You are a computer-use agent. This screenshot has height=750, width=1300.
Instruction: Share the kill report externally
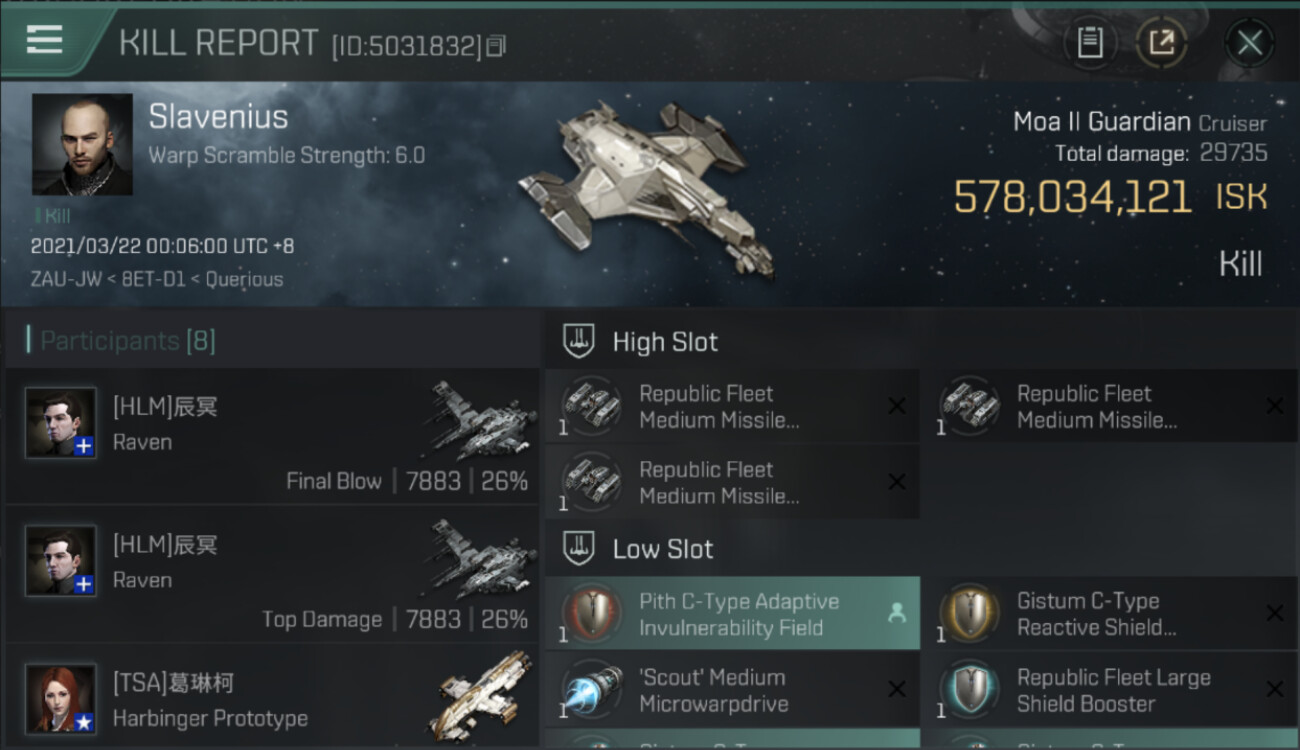(x=1161, y=42)
